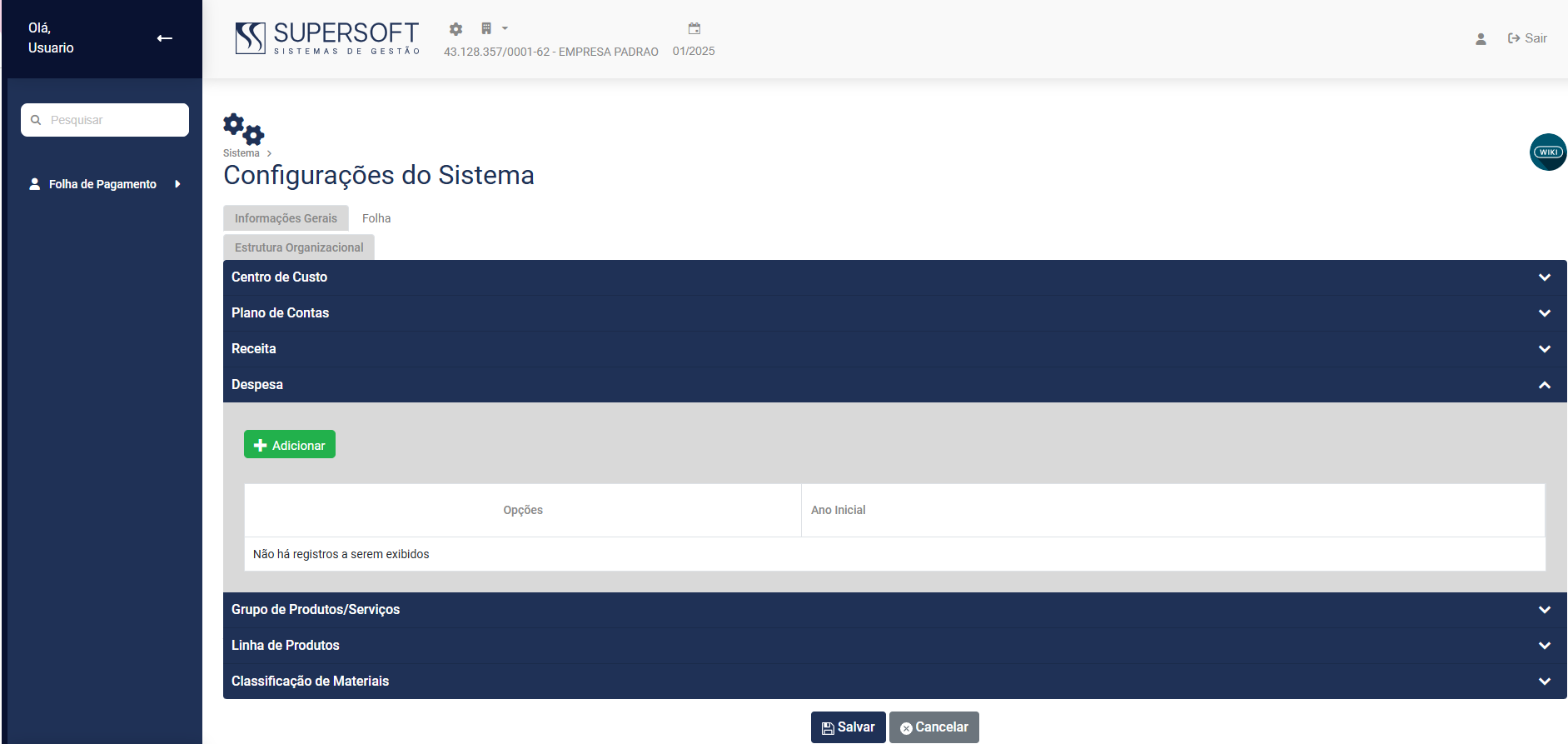
Task: Expand the Receita section
Action: tap(894, 349)
